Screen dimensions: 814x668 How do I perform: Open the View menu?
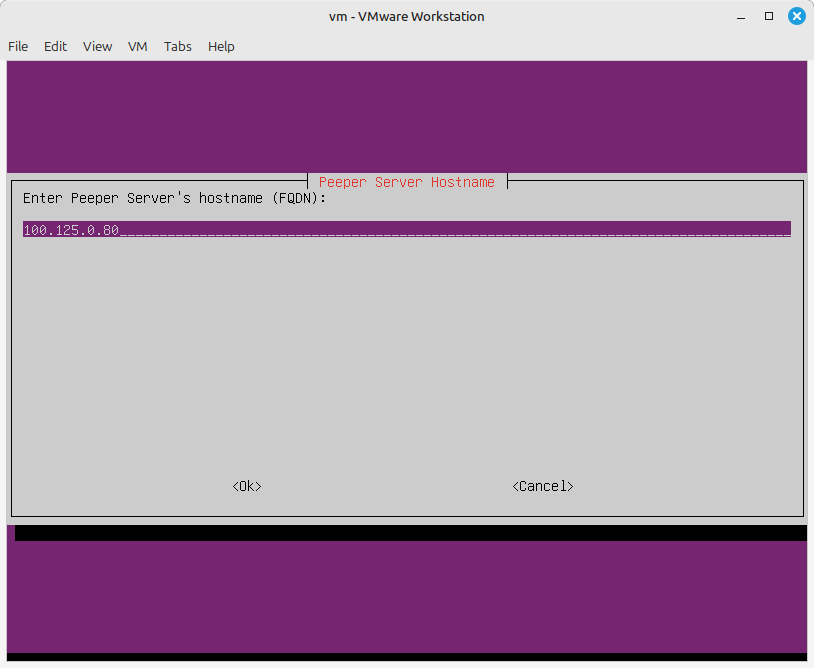coord(98,47)
